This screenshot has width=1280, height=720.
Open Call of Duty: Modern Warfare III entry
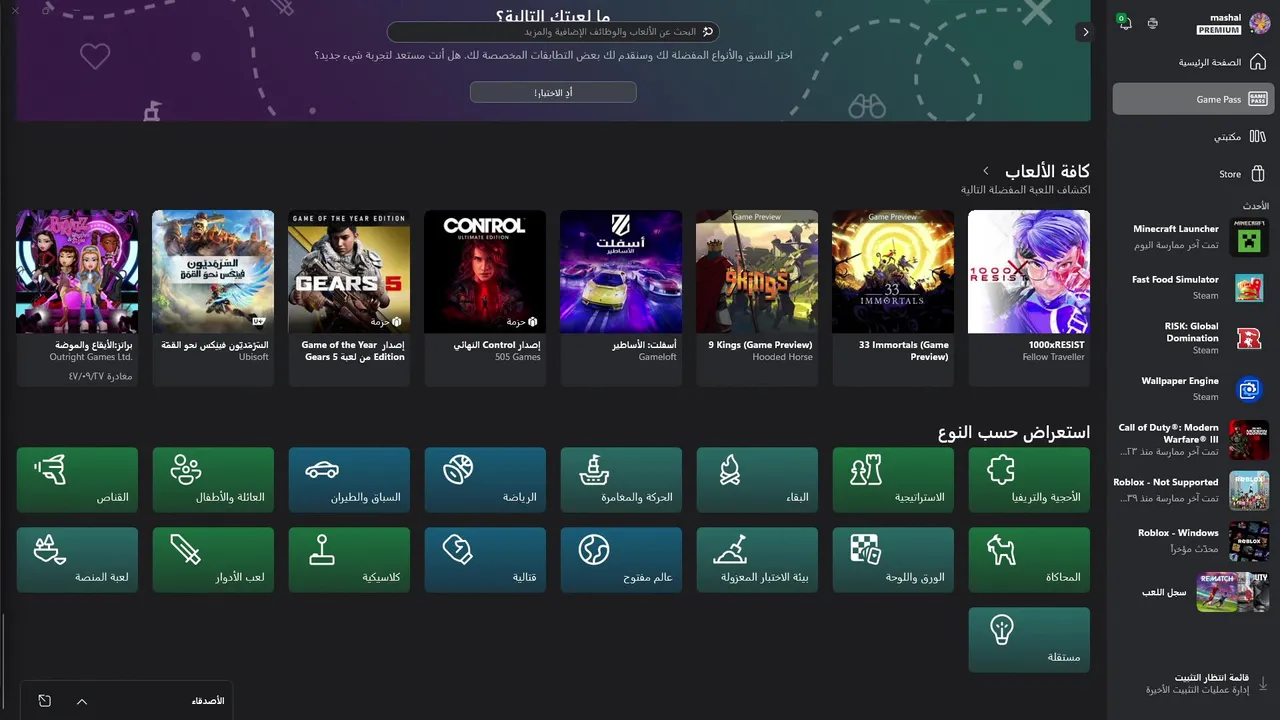click(1193, 439)
